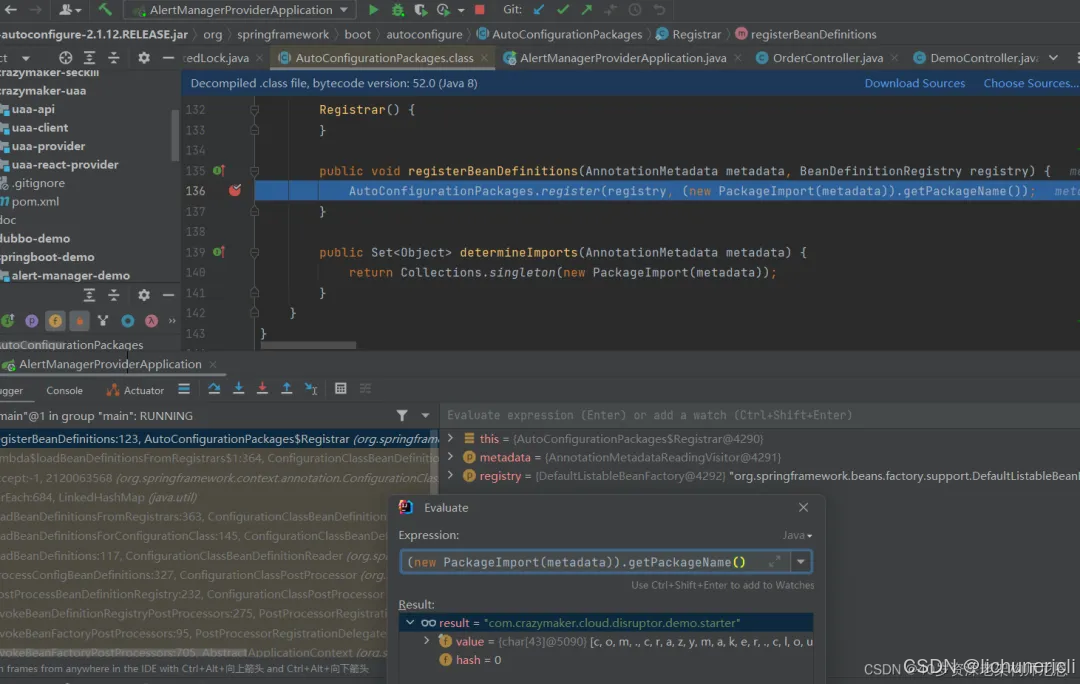Click the Choose Sources link
The image size is (1080, 684).
pos(1029,83)
